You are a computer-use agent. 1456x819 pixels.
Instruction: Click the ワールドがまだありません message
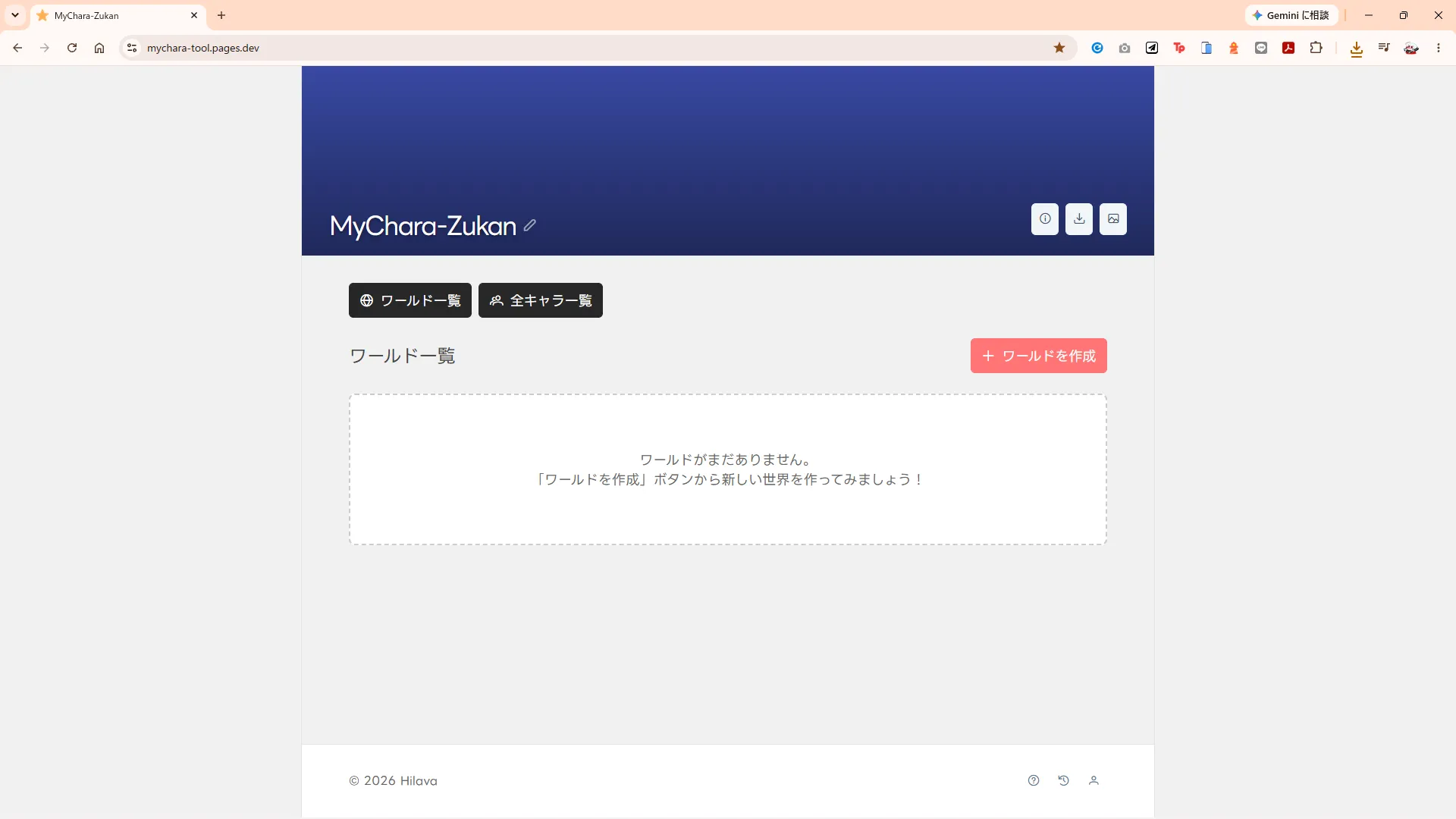coord(728,460)
